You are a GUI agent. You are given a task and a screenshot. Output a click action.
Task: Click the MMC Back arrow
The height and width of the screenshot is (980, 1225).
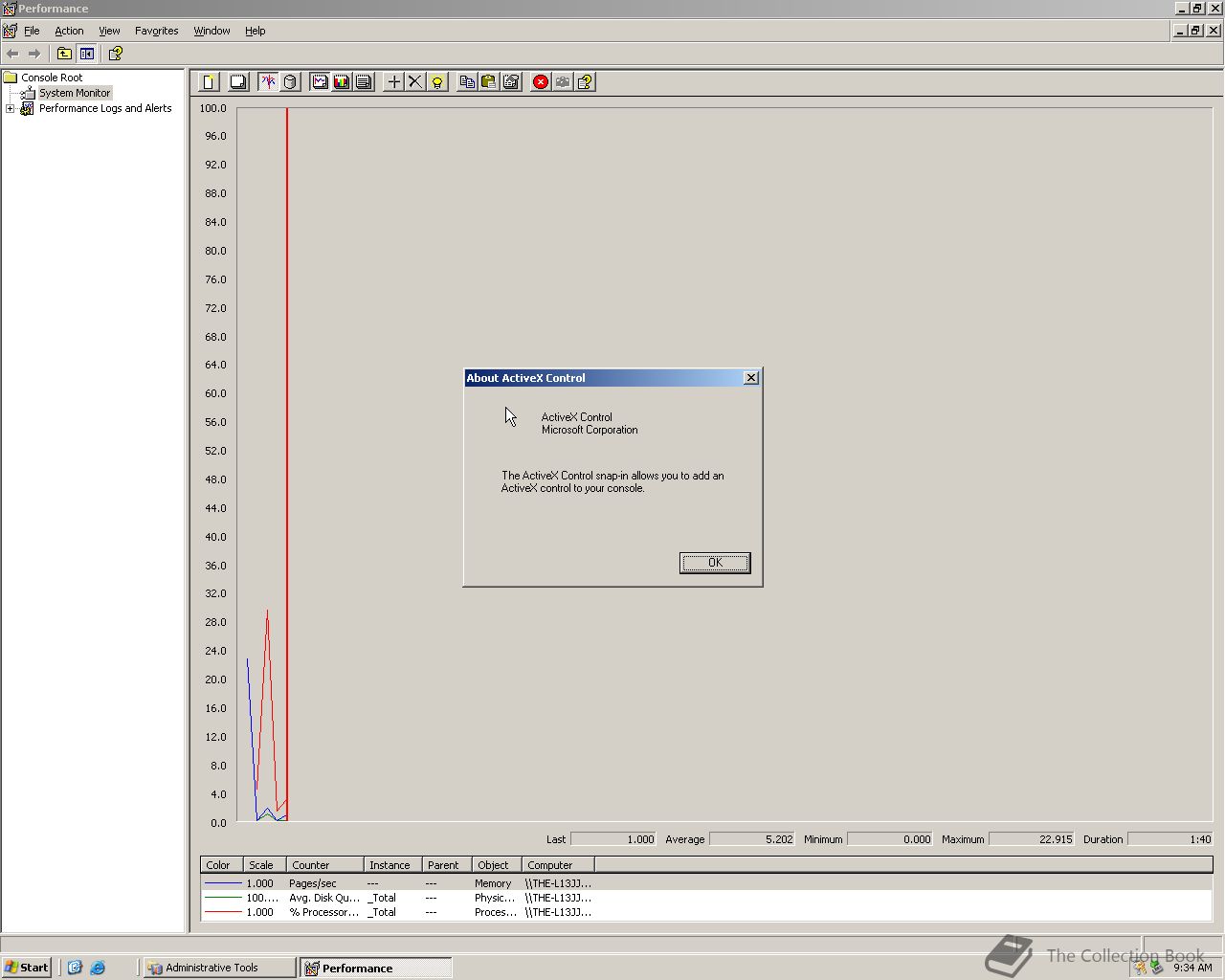click(12, 54)
